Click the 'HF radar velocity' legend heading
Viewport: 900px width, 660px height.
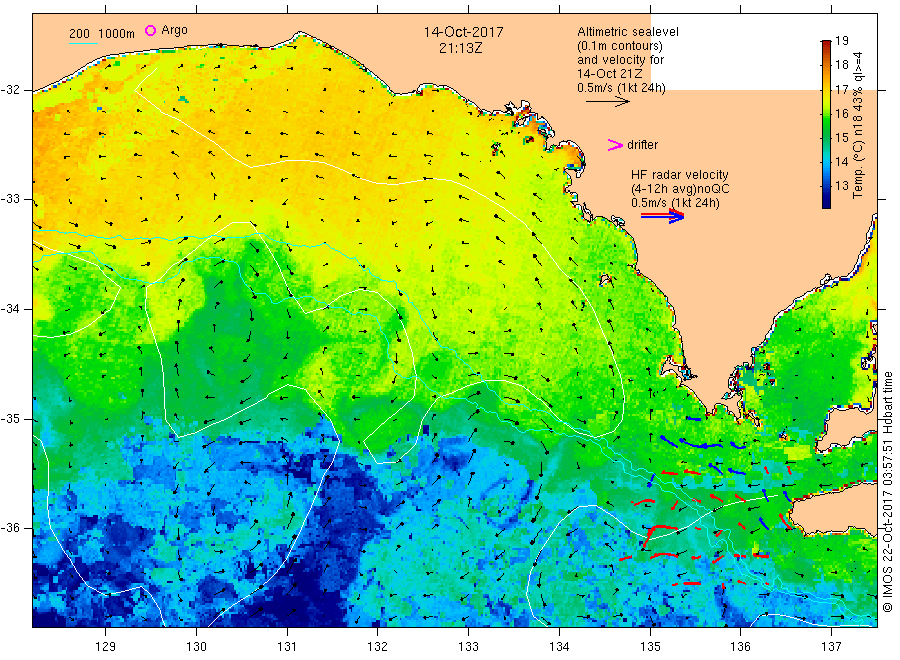(x=680, y=174)
